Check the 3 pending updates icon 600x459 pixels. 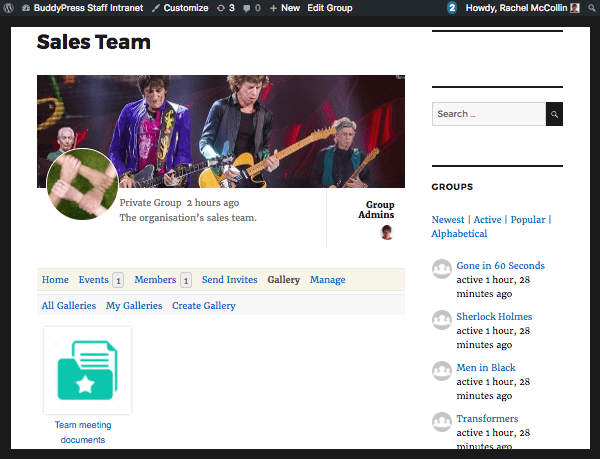tap(226, 8)
